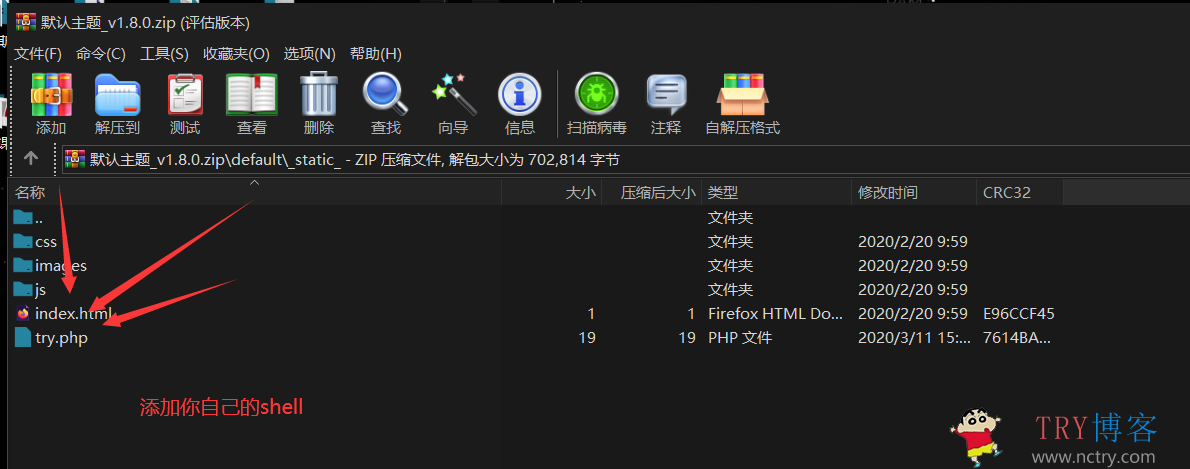Select the css folder name
The width and height of the screenshot is (1190, 469).
click(x=46, y=242)
